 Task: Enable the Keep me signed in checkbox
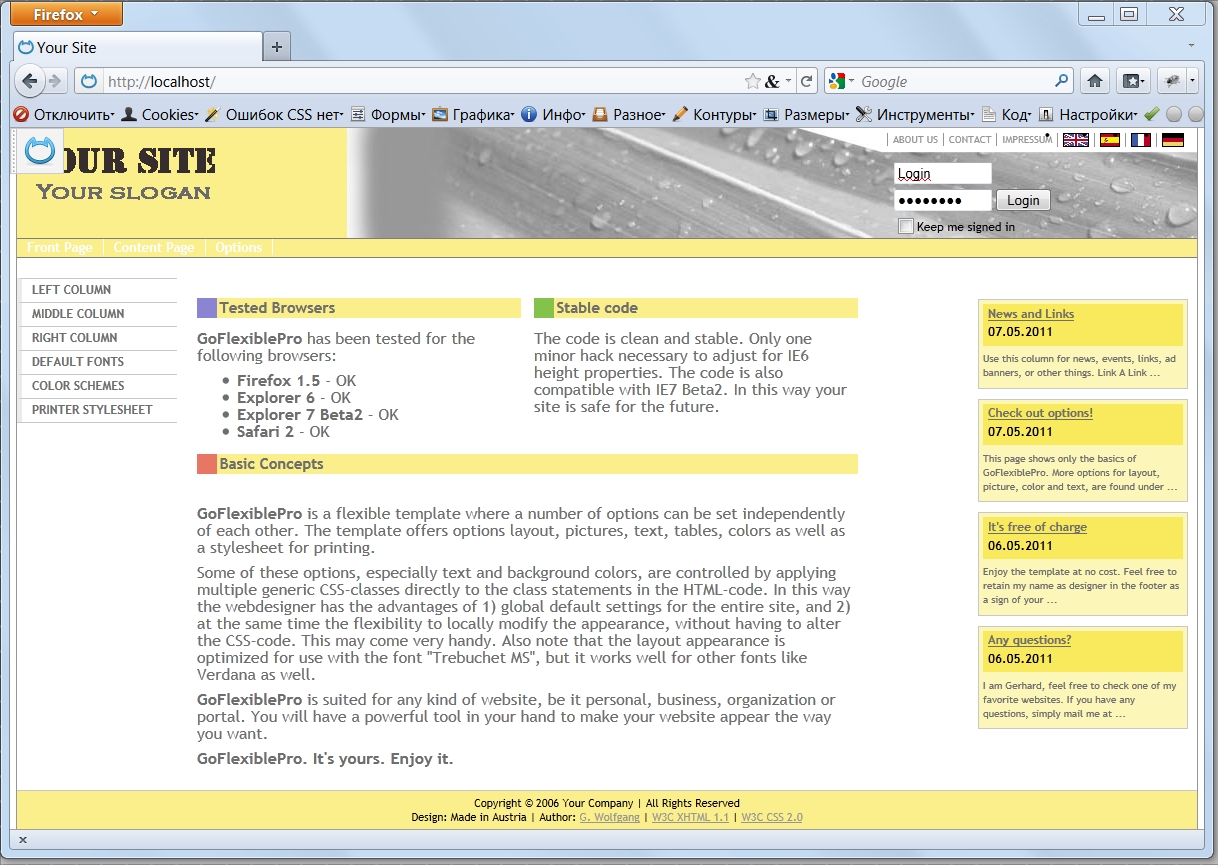906,226
